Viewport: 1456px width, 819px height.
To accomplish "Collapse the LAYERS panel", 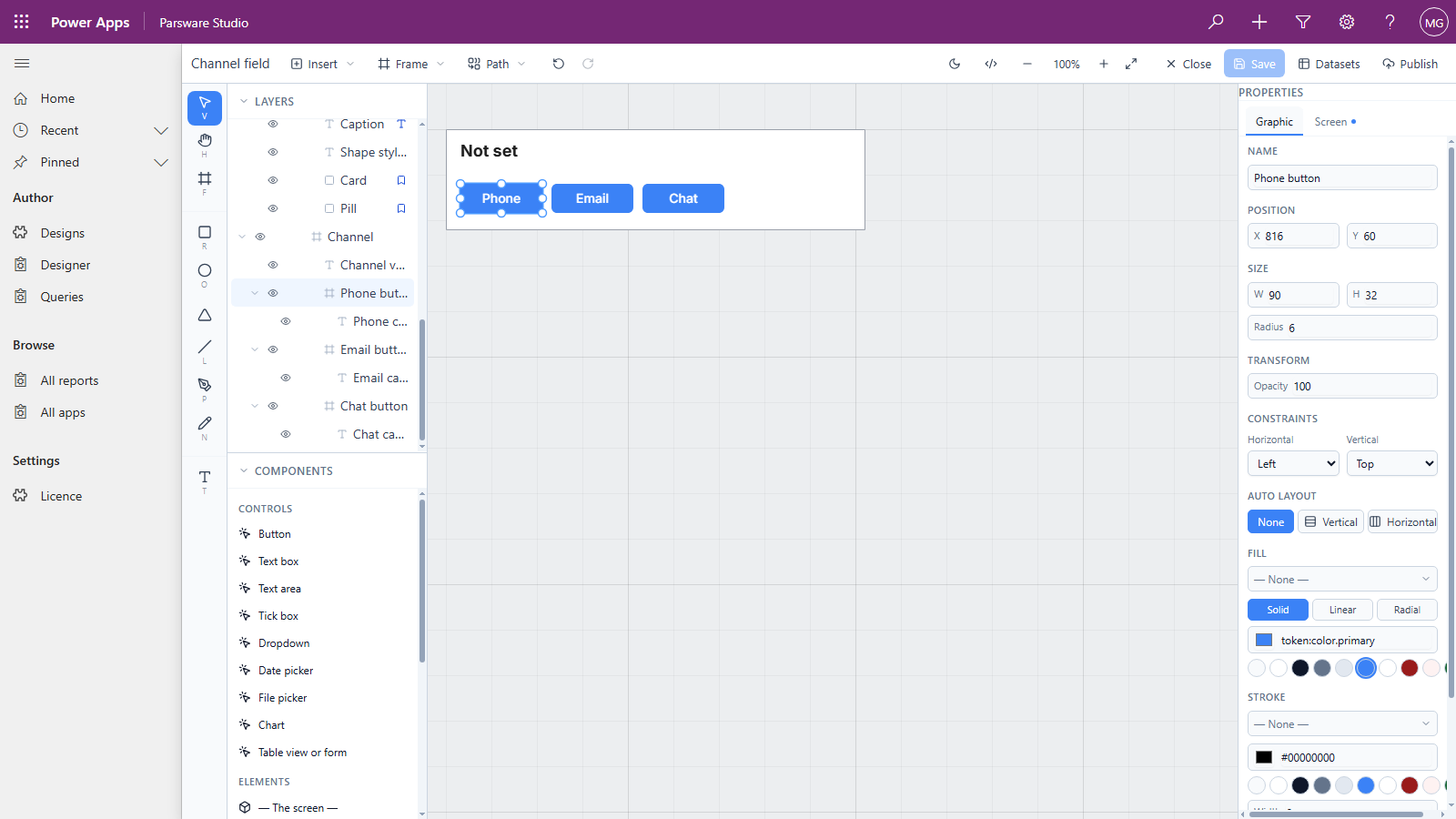I will [x=244, y=101].
